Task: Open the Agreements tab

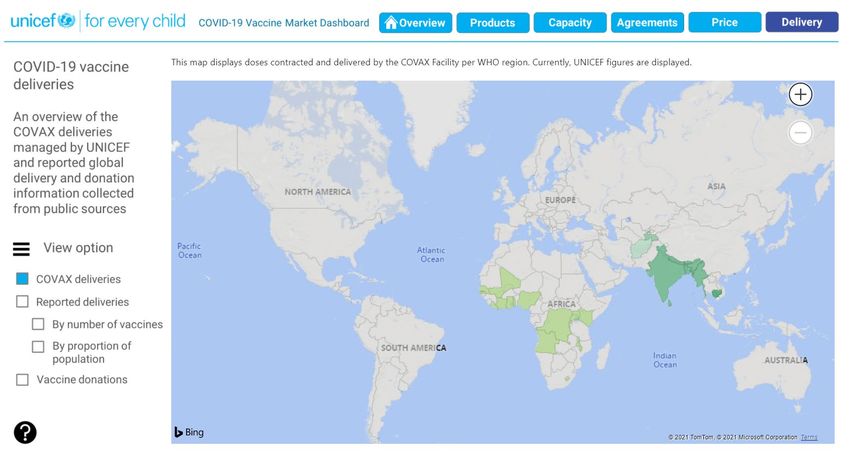Action: pos(647,23)
